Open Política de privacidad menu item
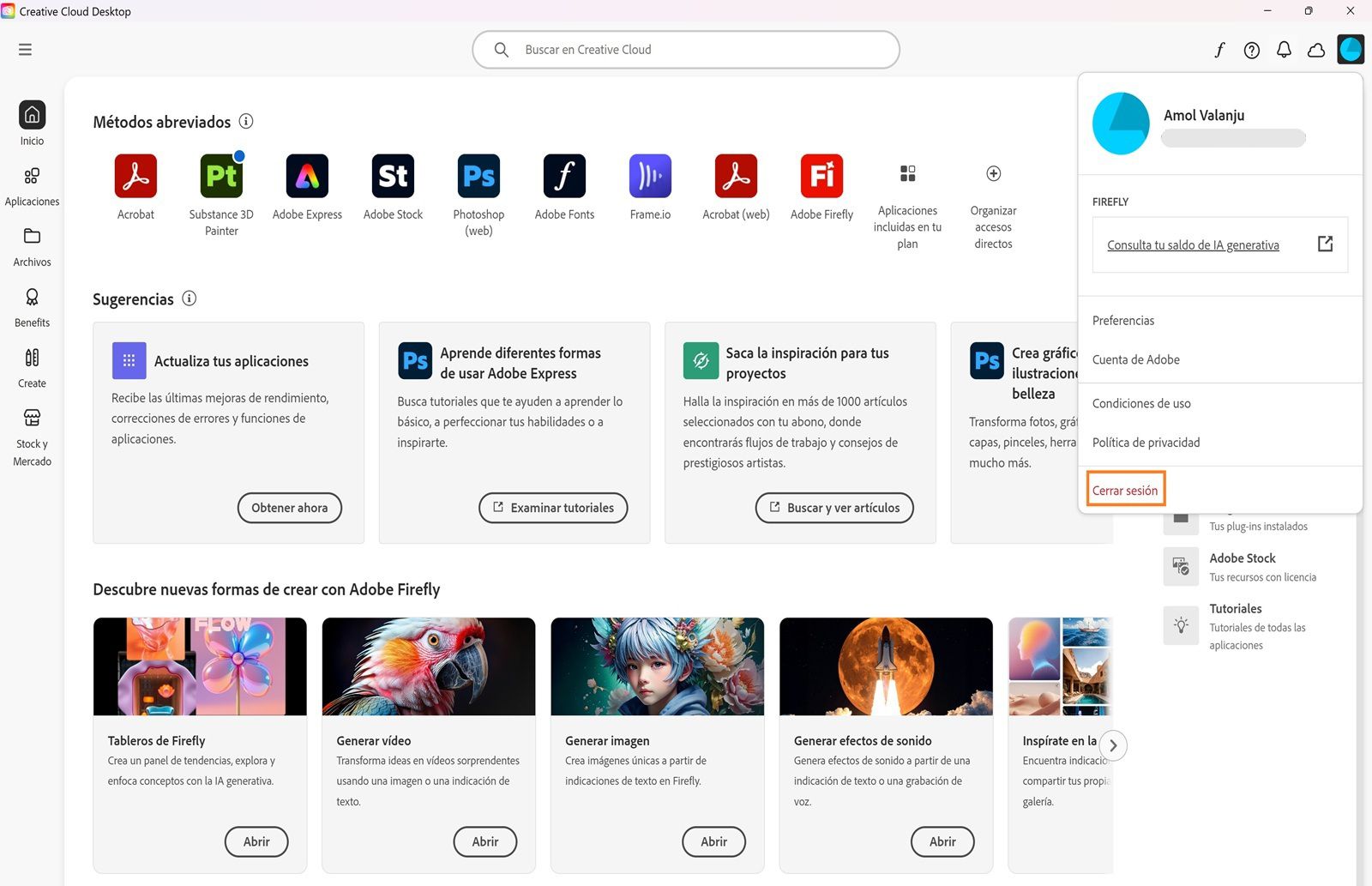Screen dimensions: 1372x886 [1146, 443]
